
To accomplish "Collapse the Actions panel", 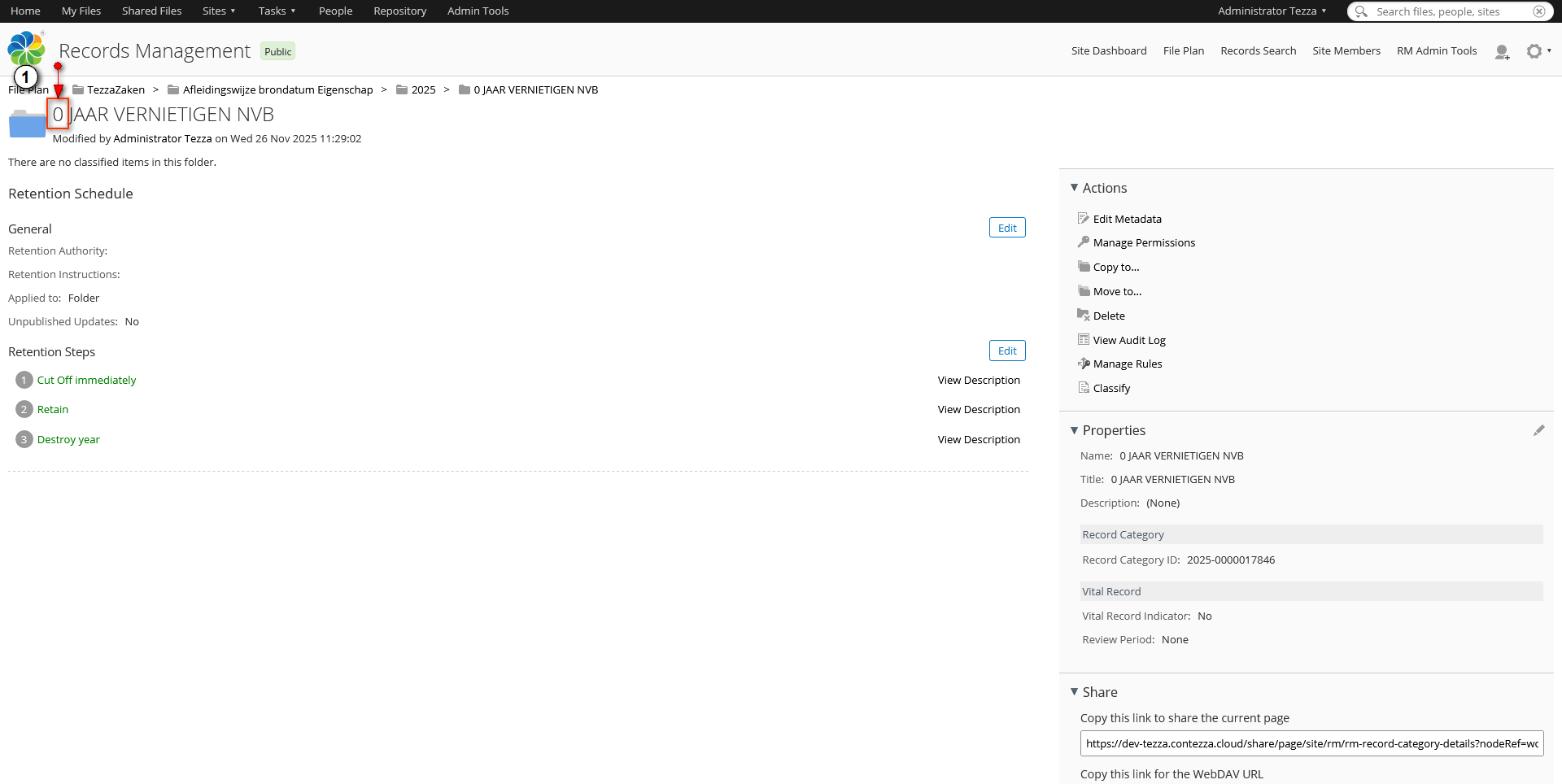I will pos(1074,188).
